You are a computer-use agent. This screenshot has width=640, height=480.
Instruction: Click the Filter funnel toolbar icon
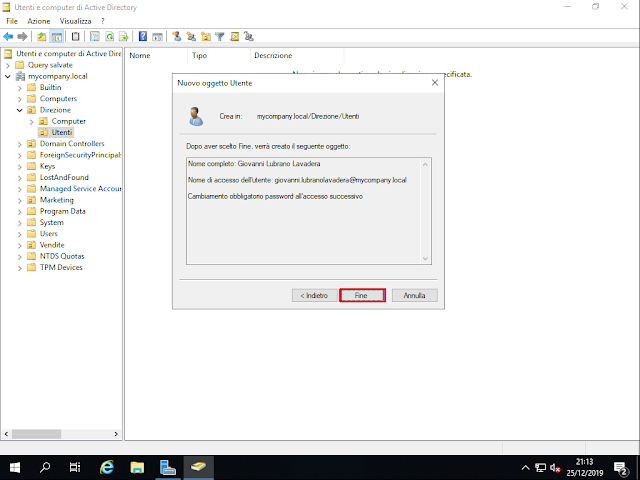[x=220, y=37]
